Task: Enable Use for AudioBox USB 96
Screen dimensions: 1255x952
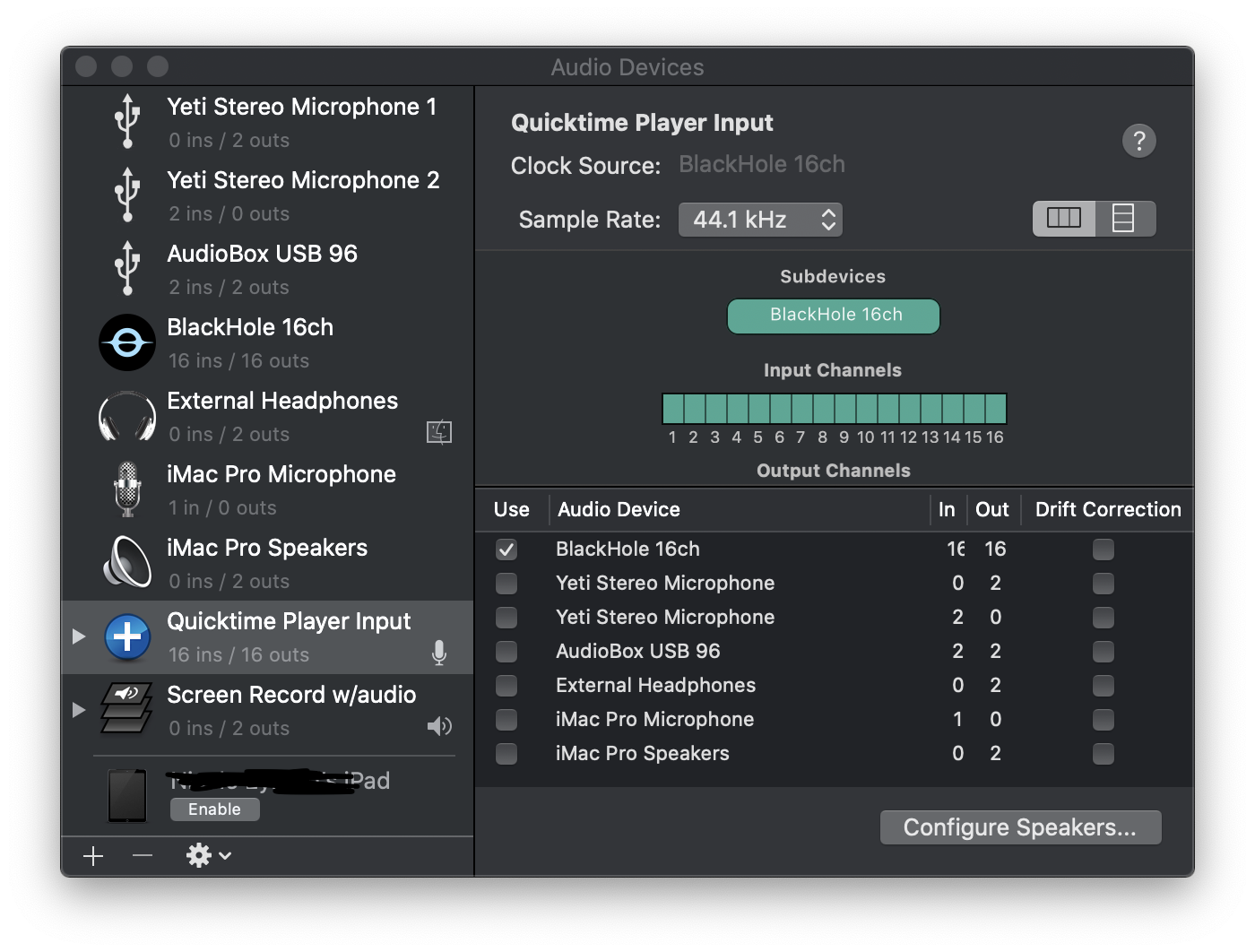Action: 506,652
